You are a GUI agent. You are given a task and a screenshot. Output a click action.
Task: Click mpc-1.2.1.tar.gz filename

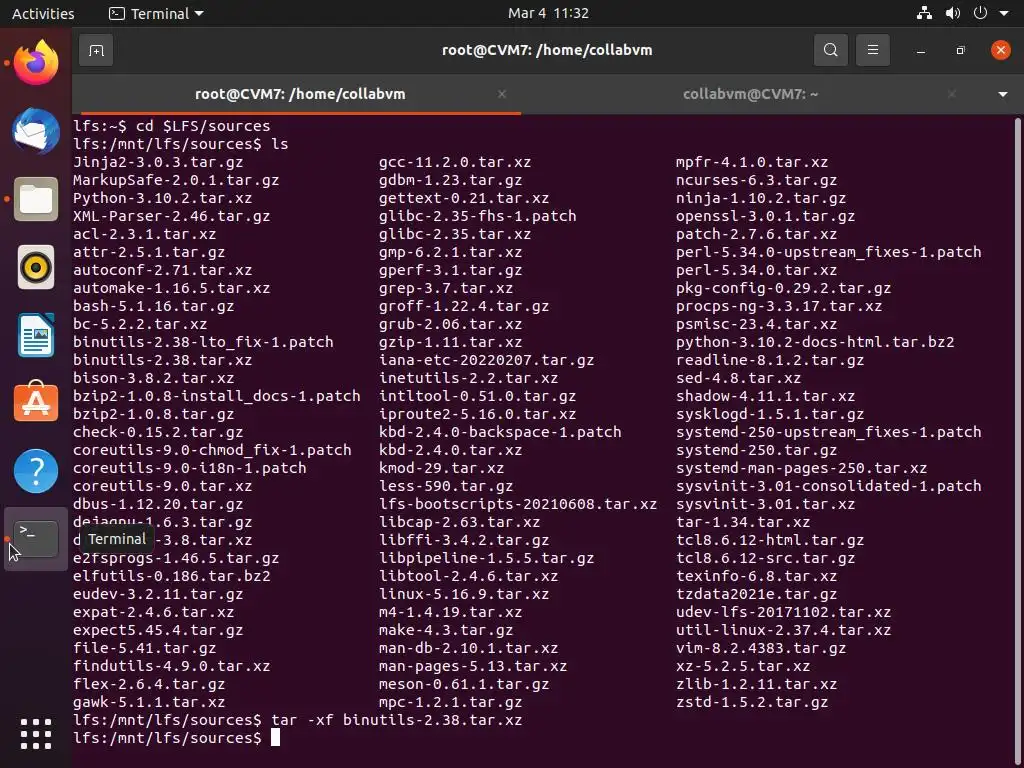pyautogui.click(x=451, y=702)
